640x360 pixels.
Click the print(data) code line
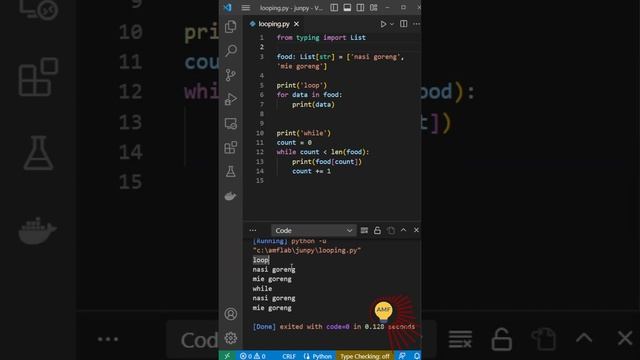click(313, 104)
